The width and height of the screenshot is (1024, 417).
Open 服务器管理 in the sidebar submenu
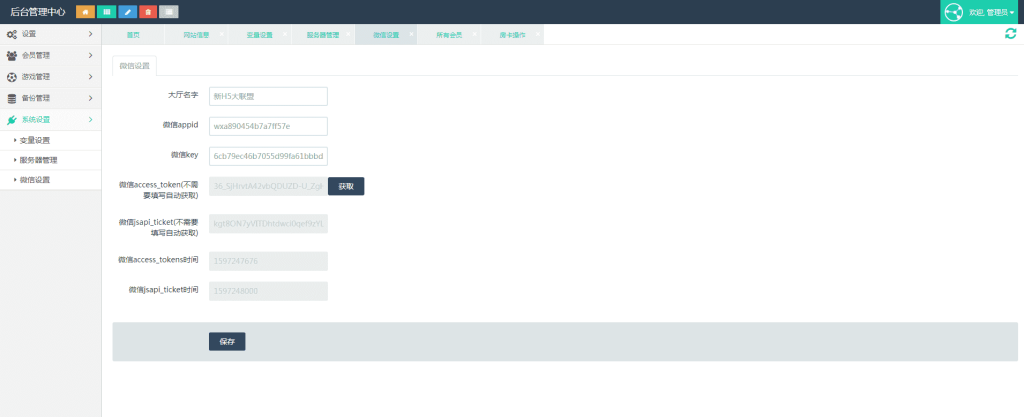pyautogui.click(x=40, y=160)
